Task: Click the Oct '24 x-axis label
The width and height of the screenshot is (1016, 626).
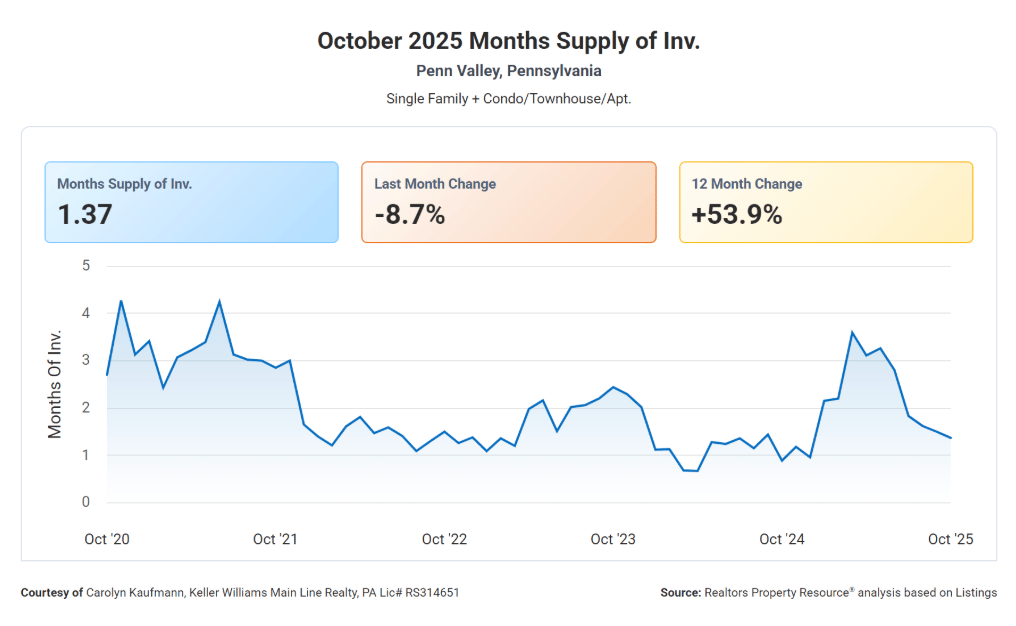Action: pos(782,539)
